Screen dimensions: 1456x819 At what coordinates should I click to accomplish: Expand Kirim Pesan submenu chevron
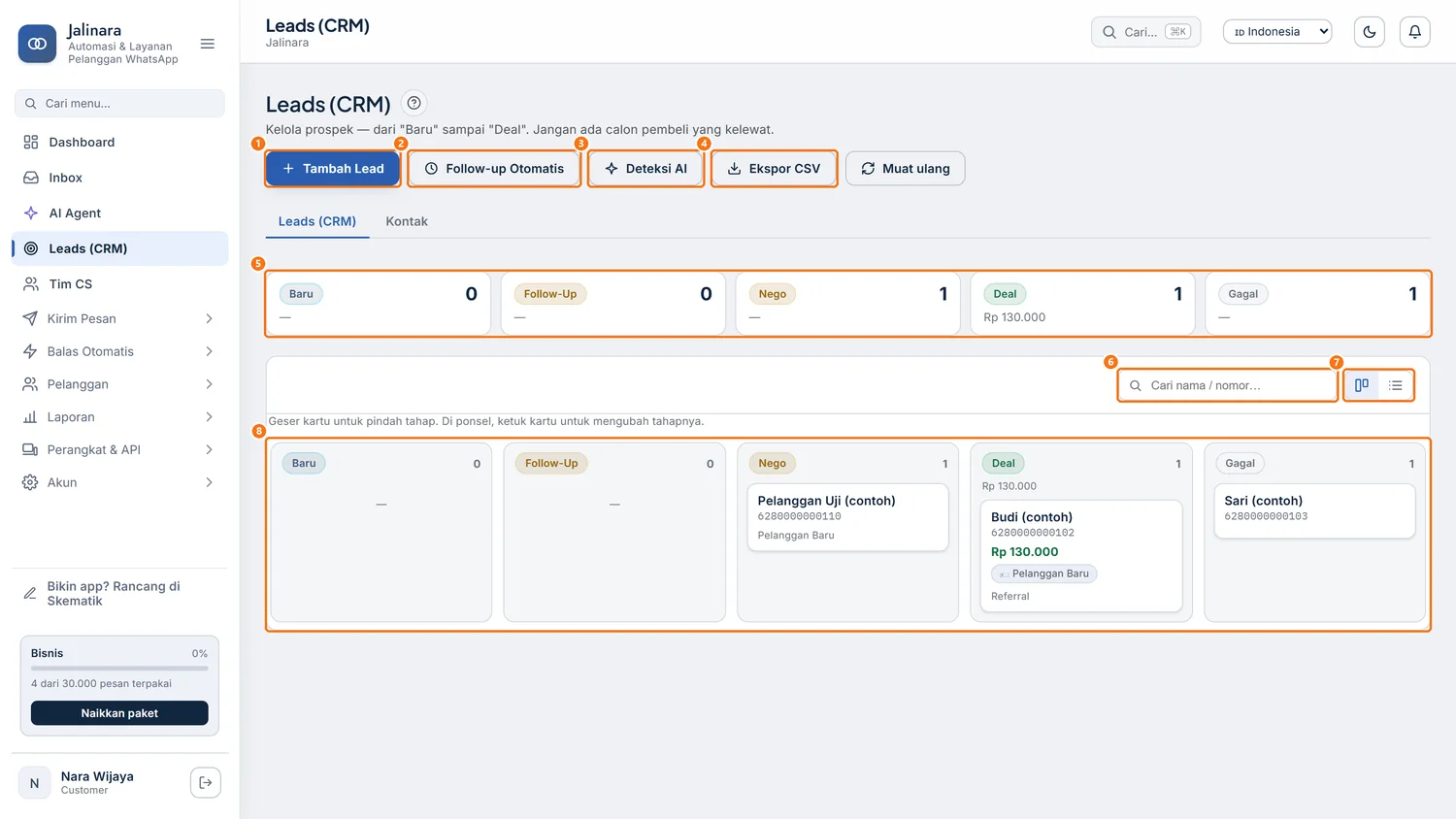[x=209, y=318]
